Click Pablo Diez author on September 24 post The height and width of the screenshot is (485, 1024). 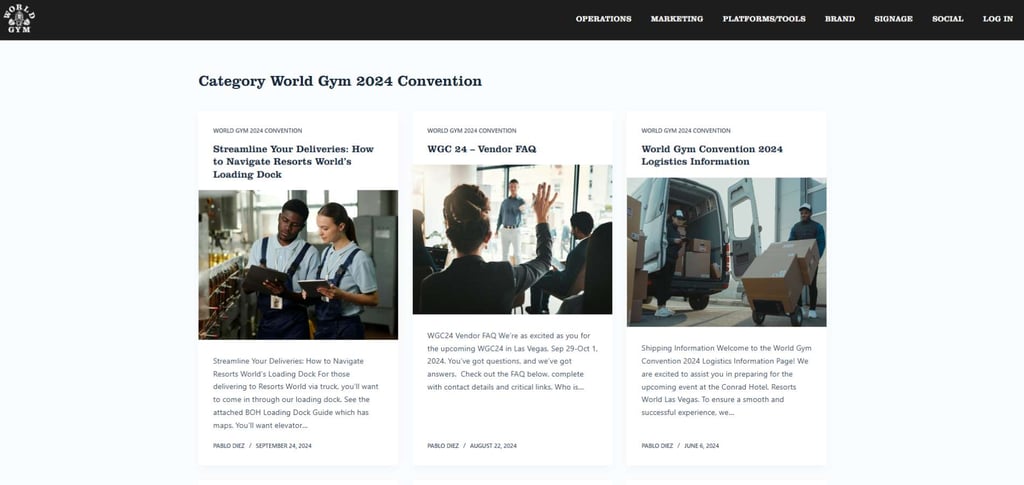(x=228, y=446)
